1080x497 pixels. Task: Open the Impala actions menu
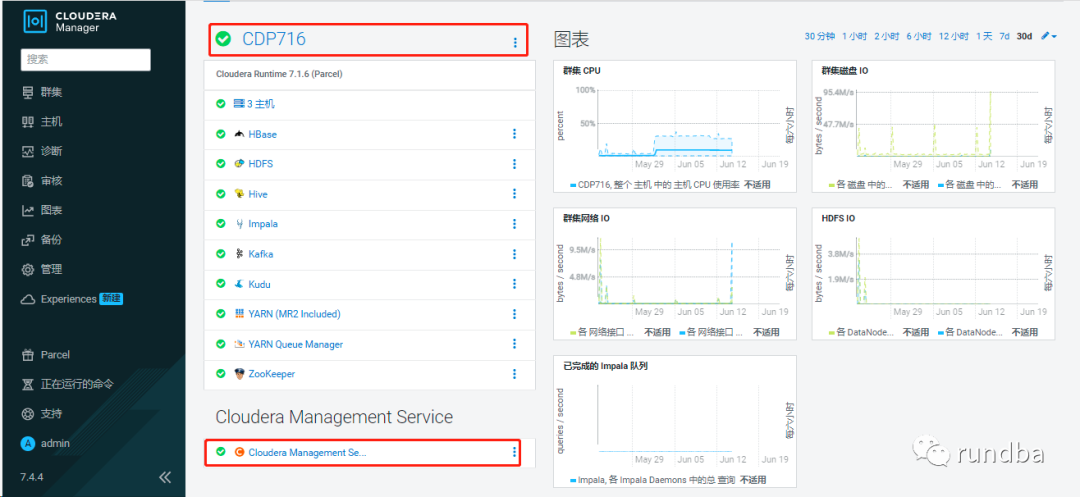tap(515, 224)
